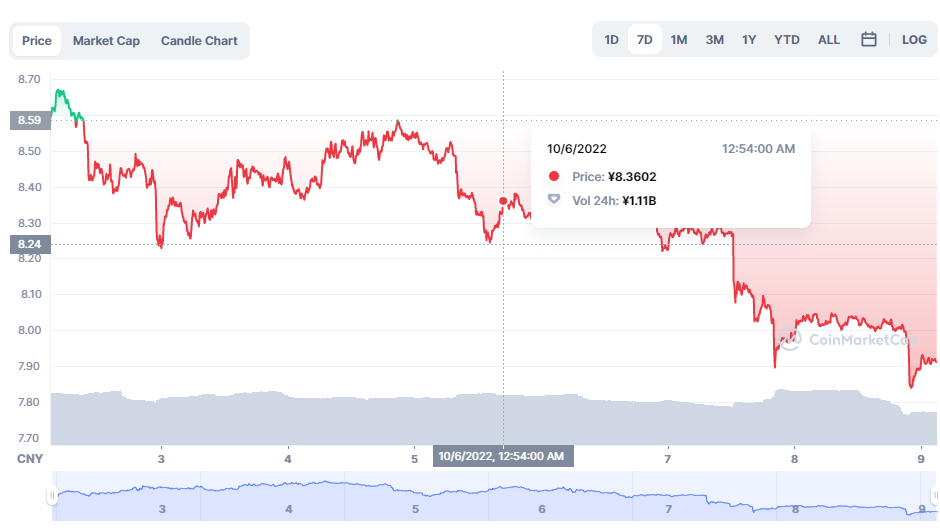
Task: Click the 8.59 price label marker
Action: [x=29, y=120]
